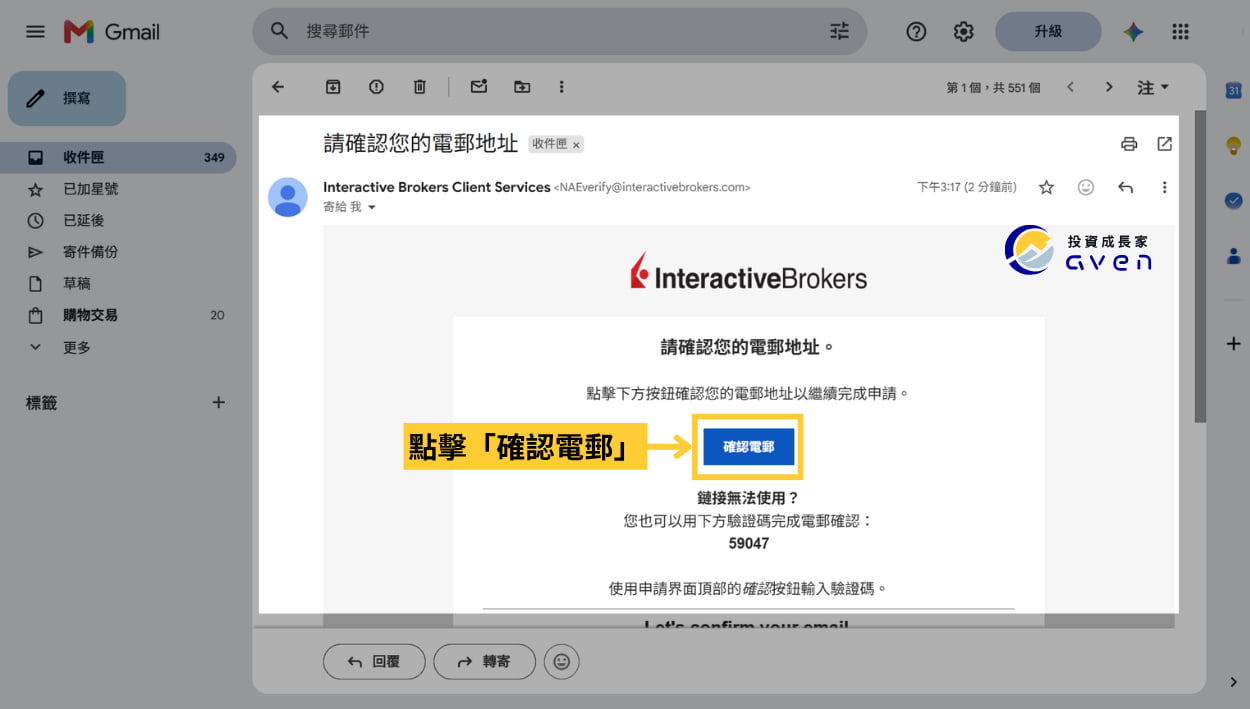Remove the 收件匣 label from email
This screenshot has width=1250, height=709.
[576, 145]
